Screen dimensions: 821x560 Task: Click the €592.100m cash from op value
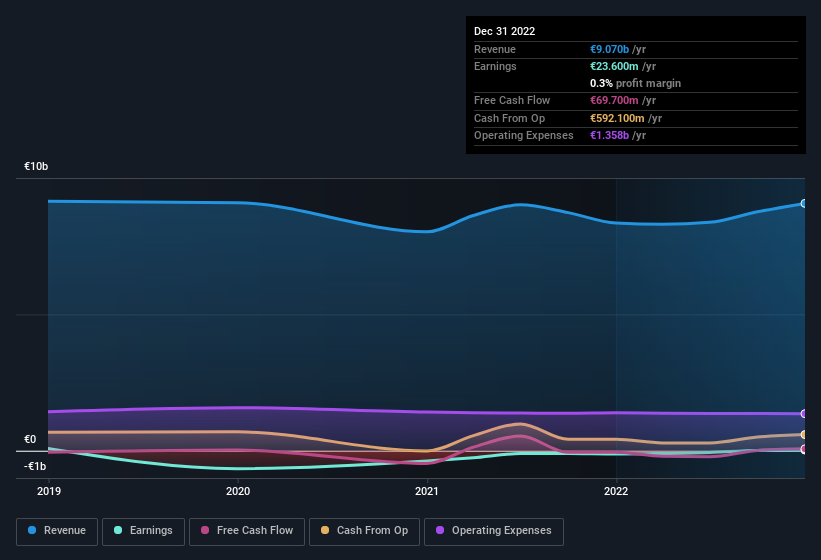coord(617,118)
